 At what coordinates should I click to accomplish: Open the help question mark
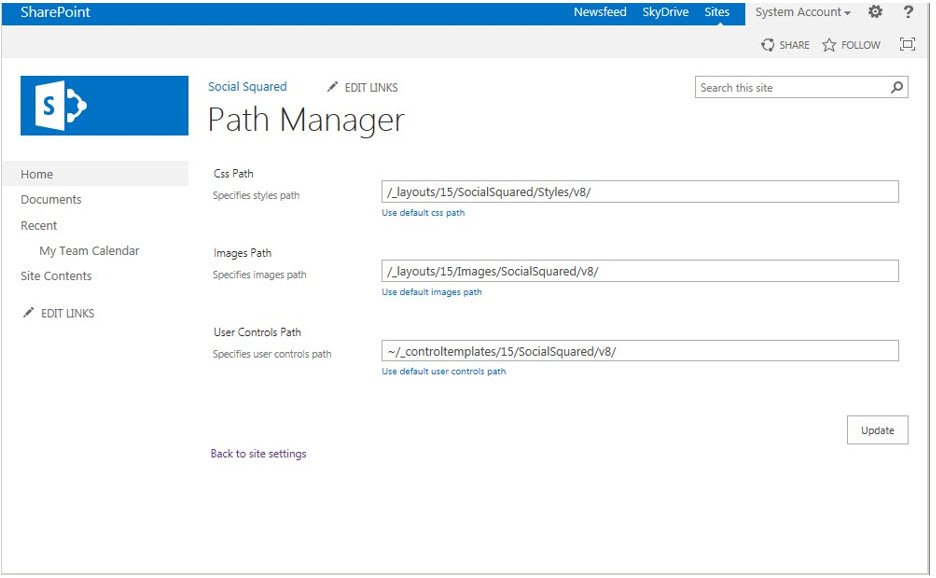[908, 11]
